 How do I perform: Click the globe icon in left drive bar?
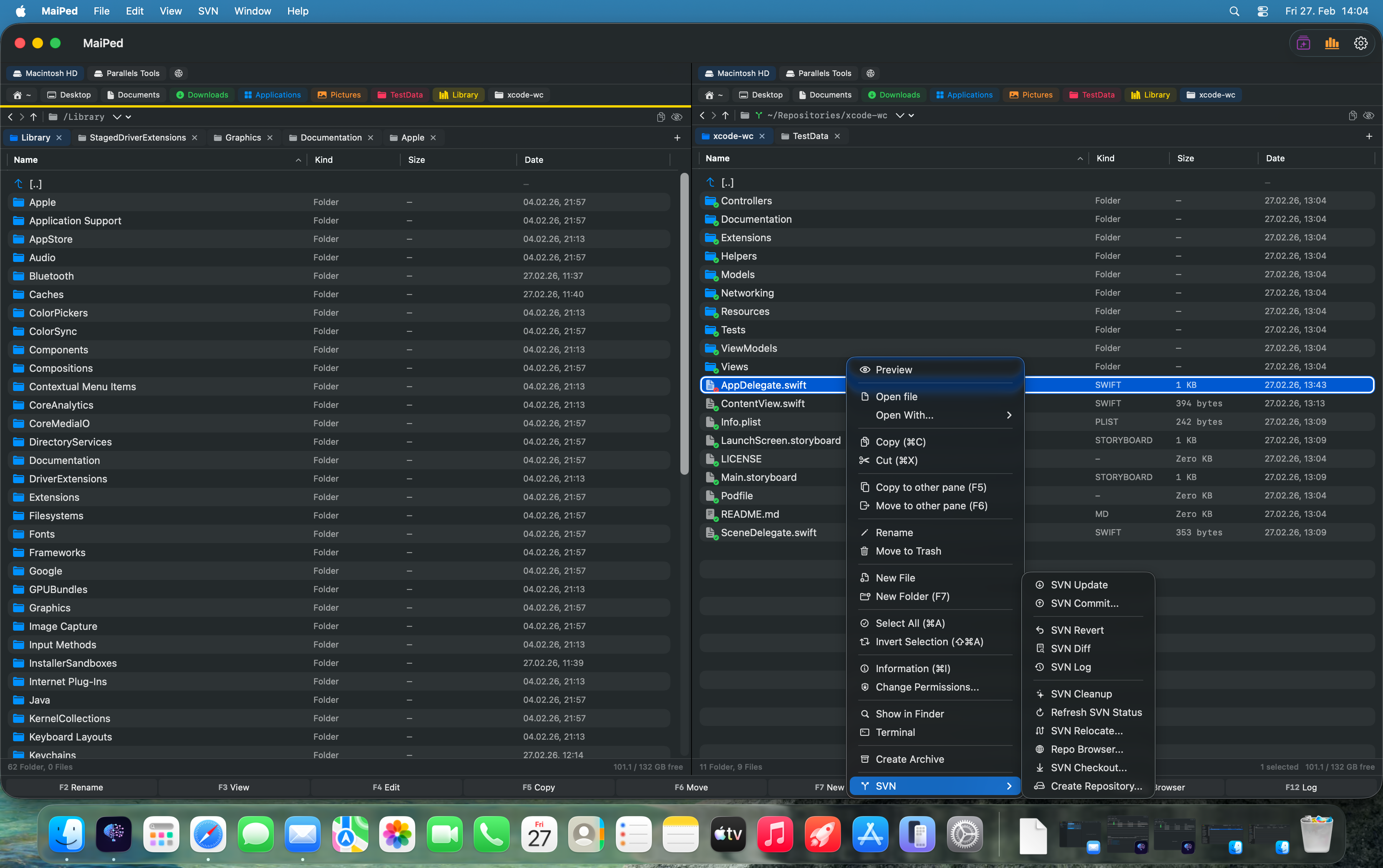coord(178,73)
